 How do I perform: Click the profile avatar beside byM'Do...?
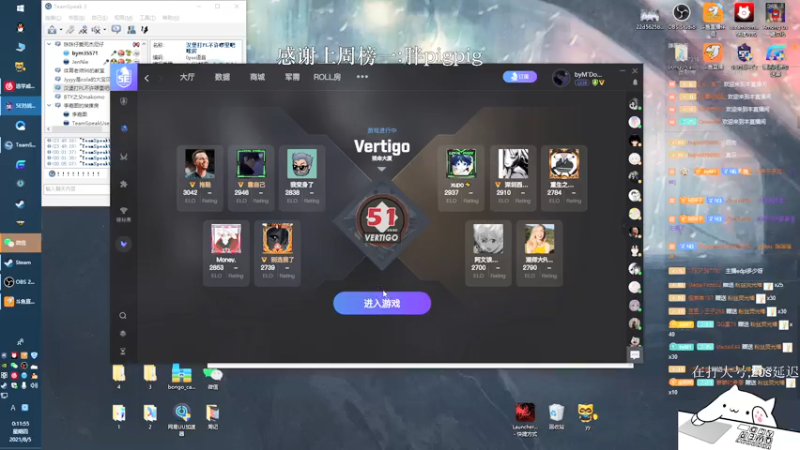tap(561, 78)
